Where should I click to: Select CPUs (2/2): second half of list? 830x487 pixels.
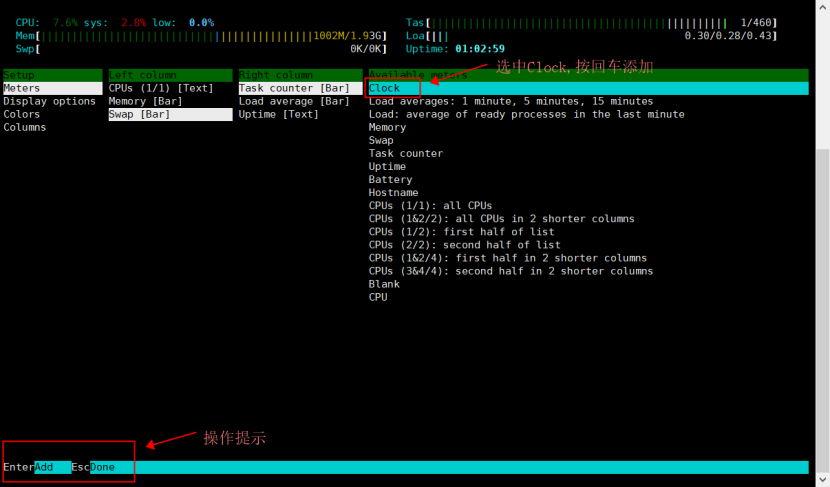pyautogui.click(x=465, y=245)
